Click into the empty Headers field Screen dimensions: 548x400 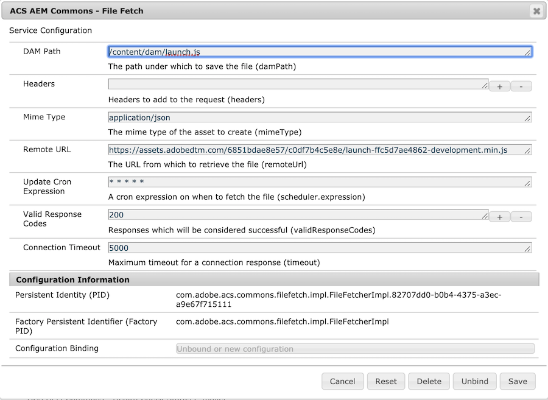pos(298,84)
